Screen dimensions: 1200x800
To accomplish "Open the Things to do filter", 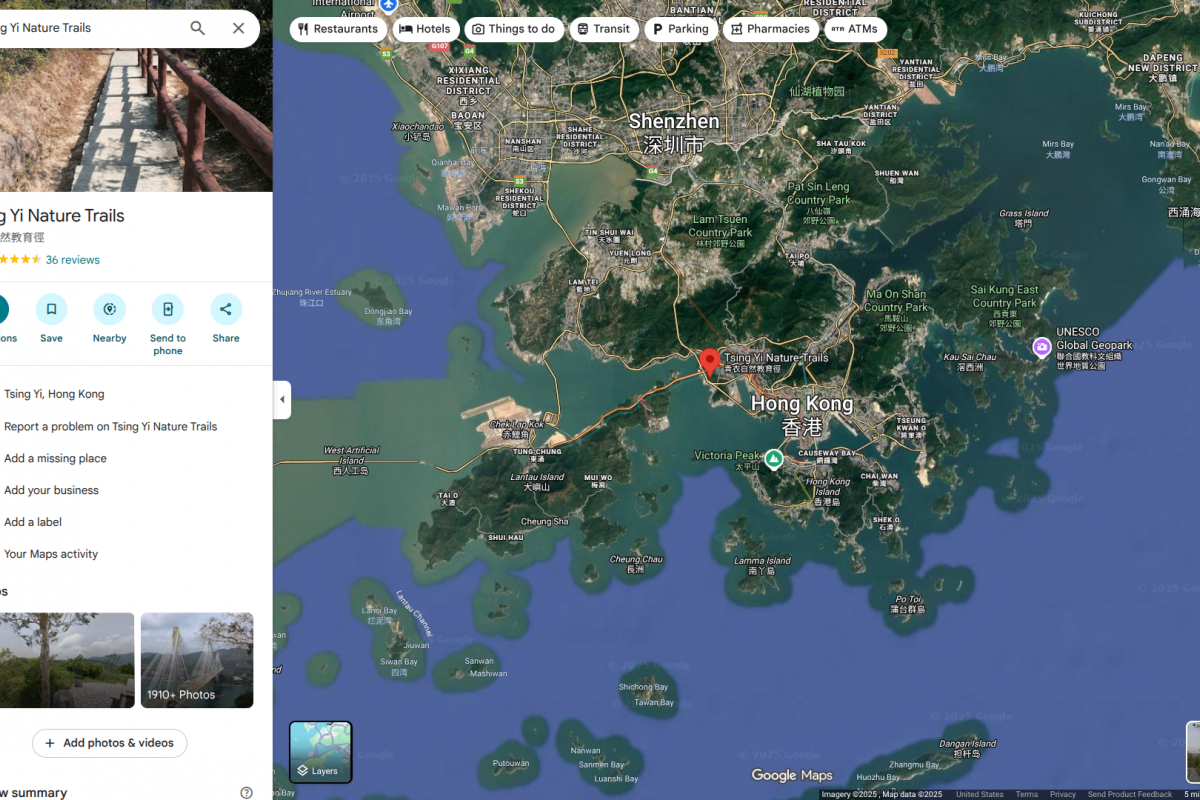I will 514,29.
